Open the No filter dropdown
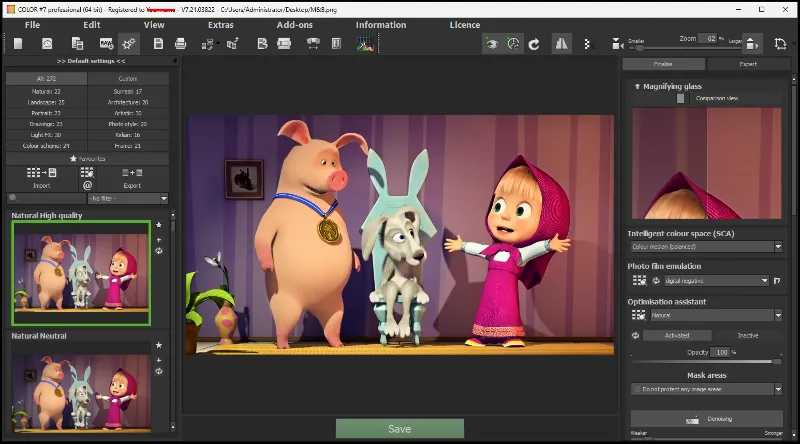 (128, 199)
